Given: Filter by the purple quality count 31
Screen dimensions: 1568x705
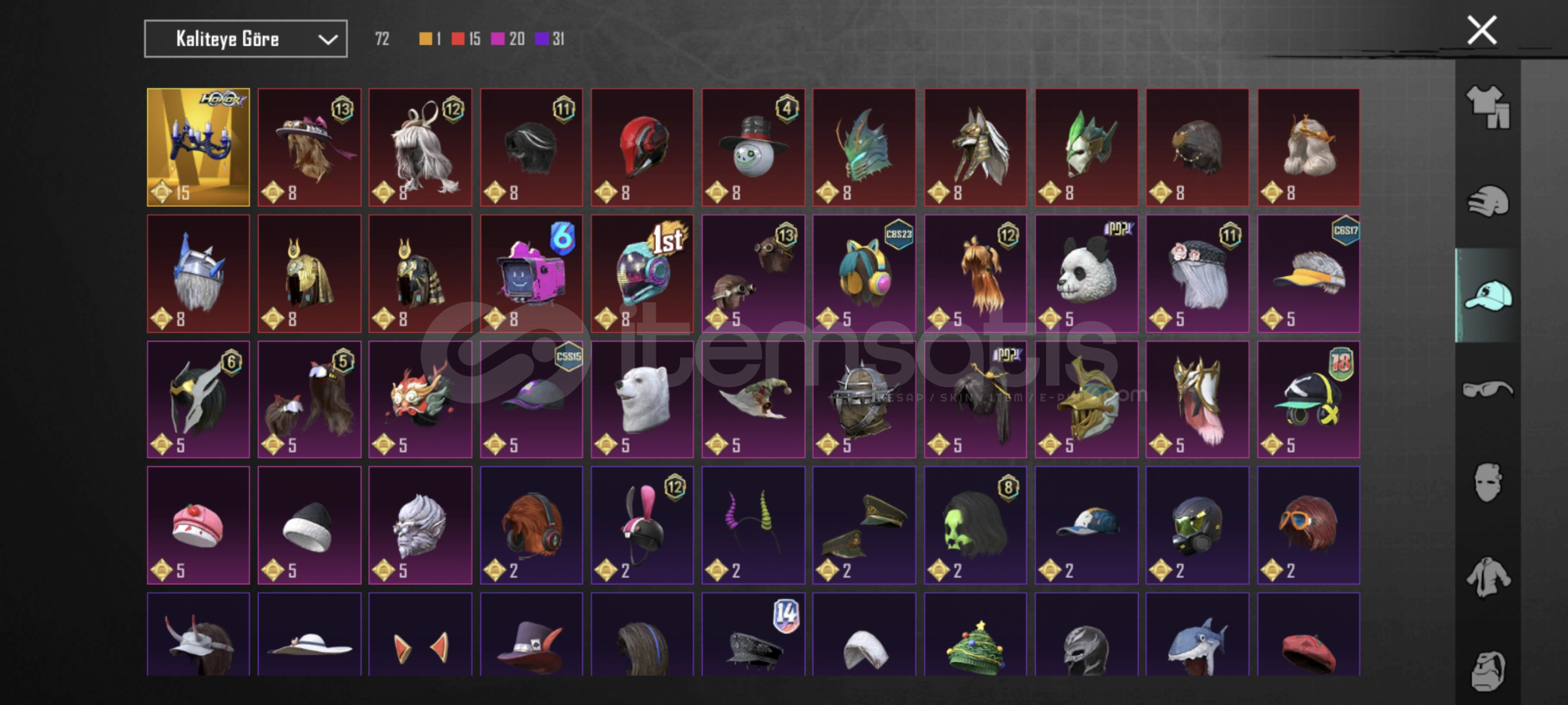Looking at the screenshot, I should point(549,39).
